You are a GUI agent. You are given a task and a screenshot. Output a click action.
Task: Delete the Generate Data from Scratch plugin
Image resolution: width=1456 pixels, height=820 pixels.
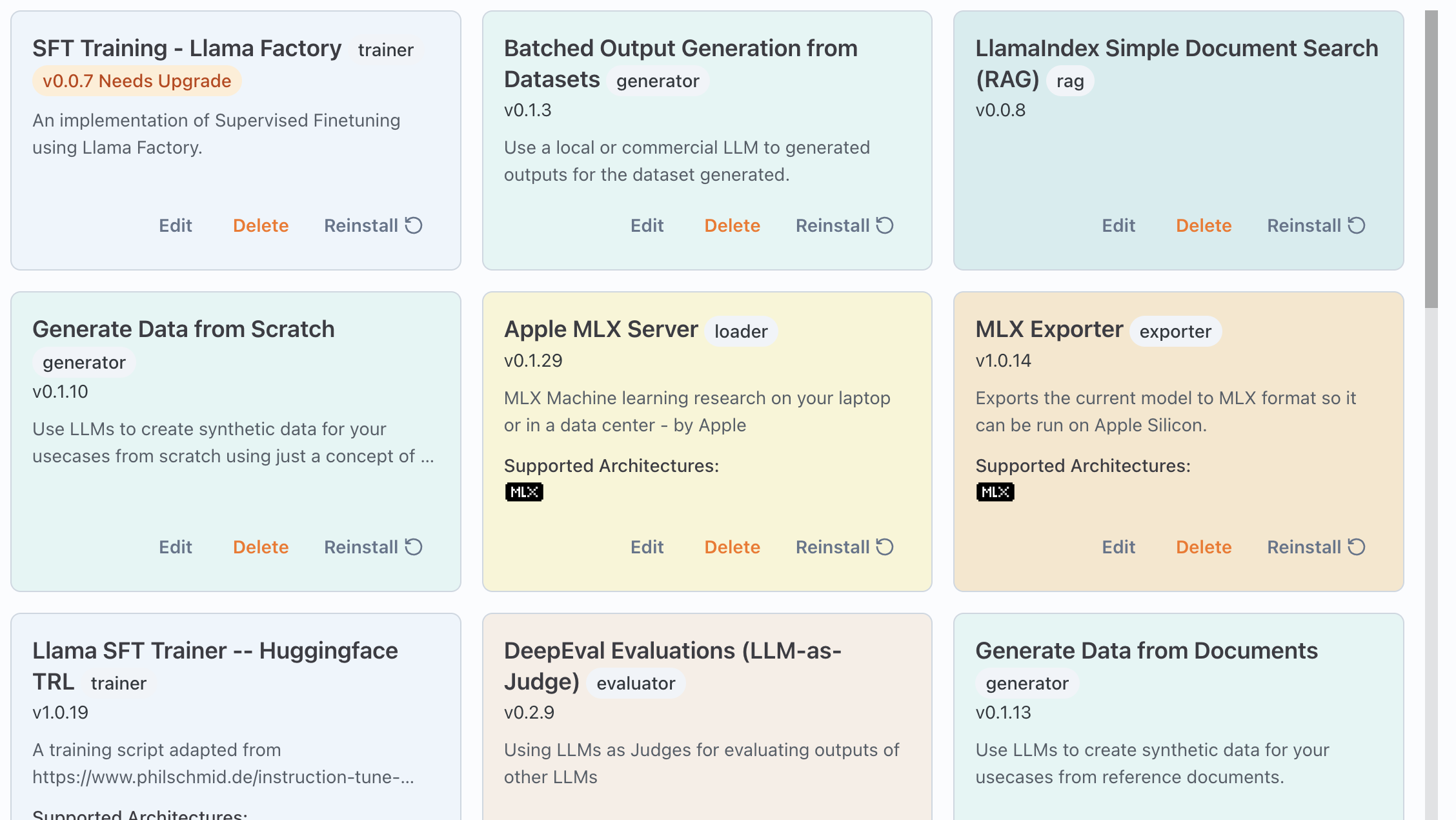[261, 547]
